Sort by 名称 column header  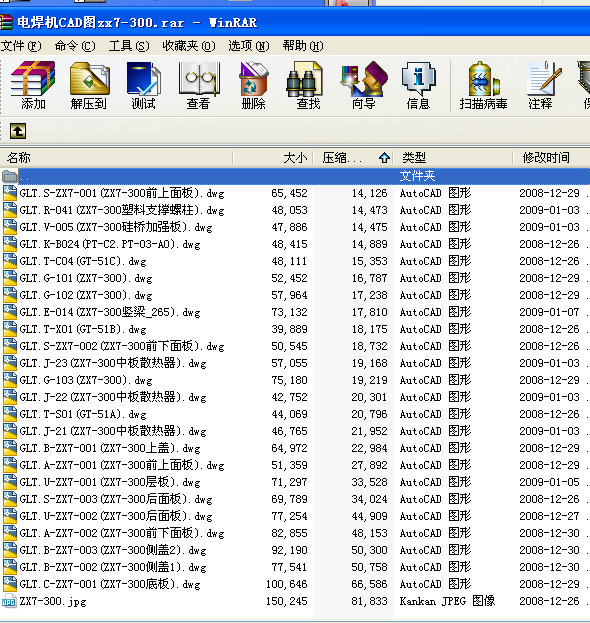pyautogui.click(x=116, y=158)
